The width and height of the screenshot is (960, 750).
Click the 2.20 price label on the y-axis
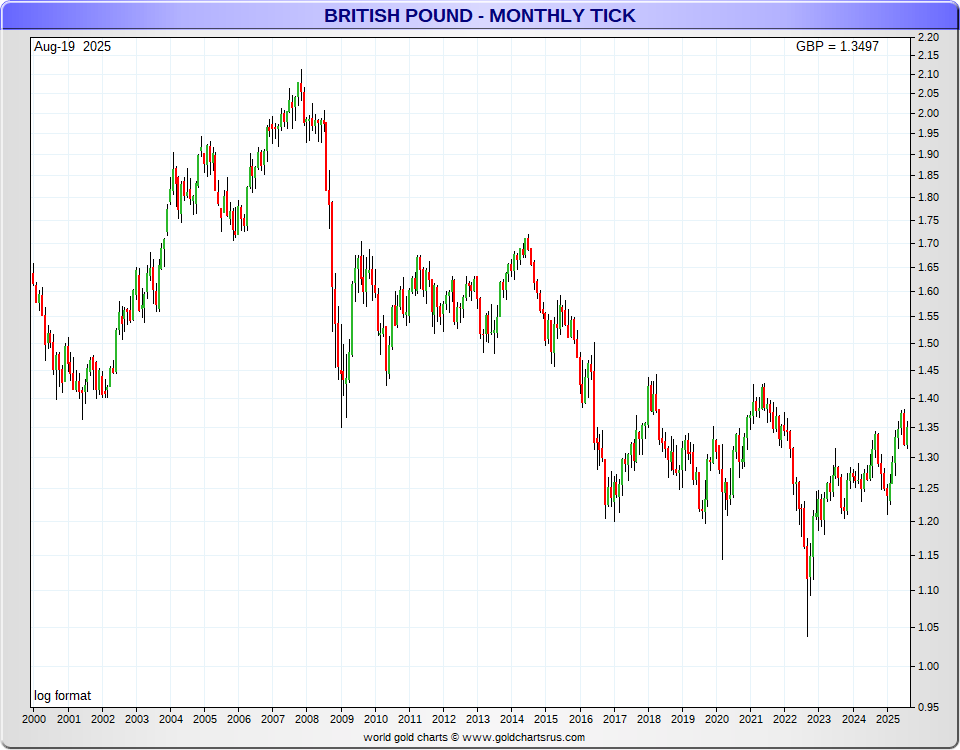(x=929, y=37)
